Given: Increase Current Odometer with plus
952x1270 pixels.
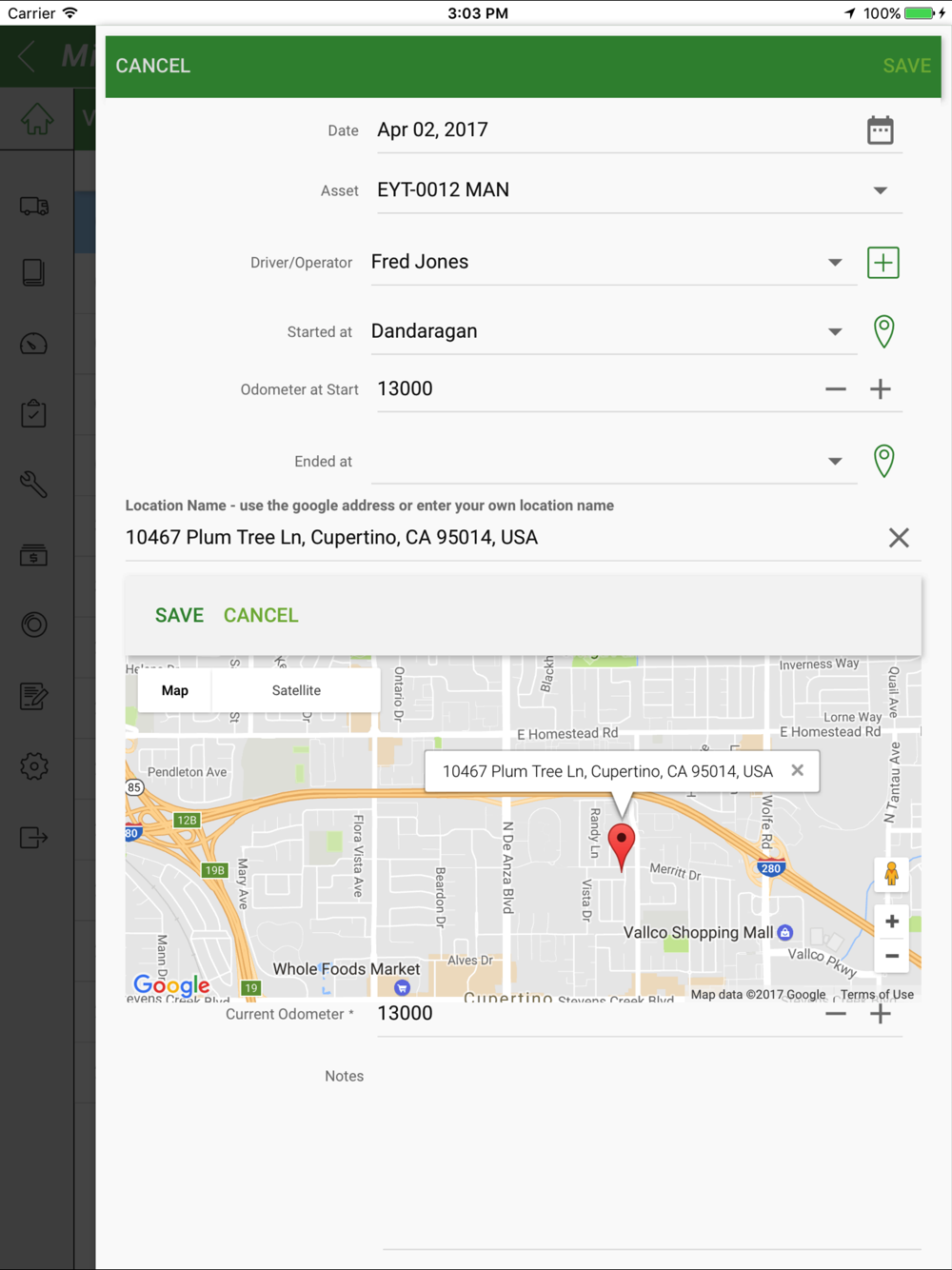Looking at the screenshot, I should pyautogui.click(x=881, y=1015).
